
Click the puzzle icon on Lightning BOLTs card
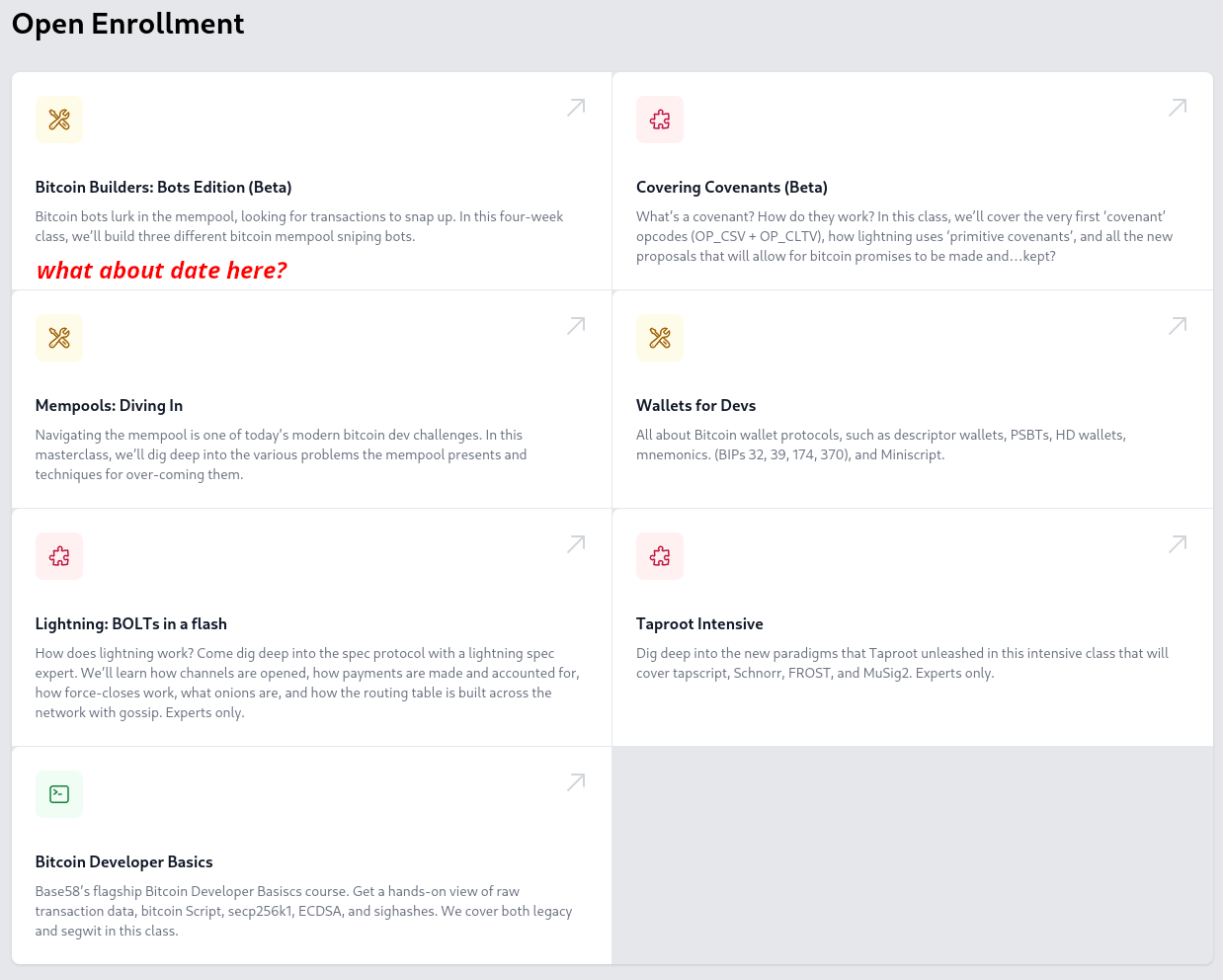click(59, 556)
